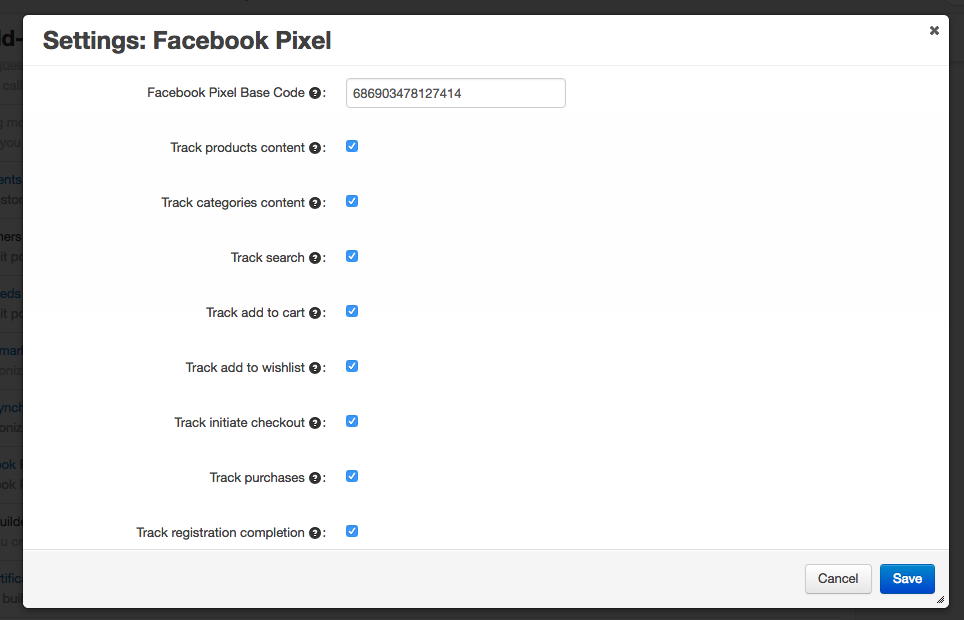Click the Facebook Pixel Base Code label

pyautogui.click(x=226, y=93)
